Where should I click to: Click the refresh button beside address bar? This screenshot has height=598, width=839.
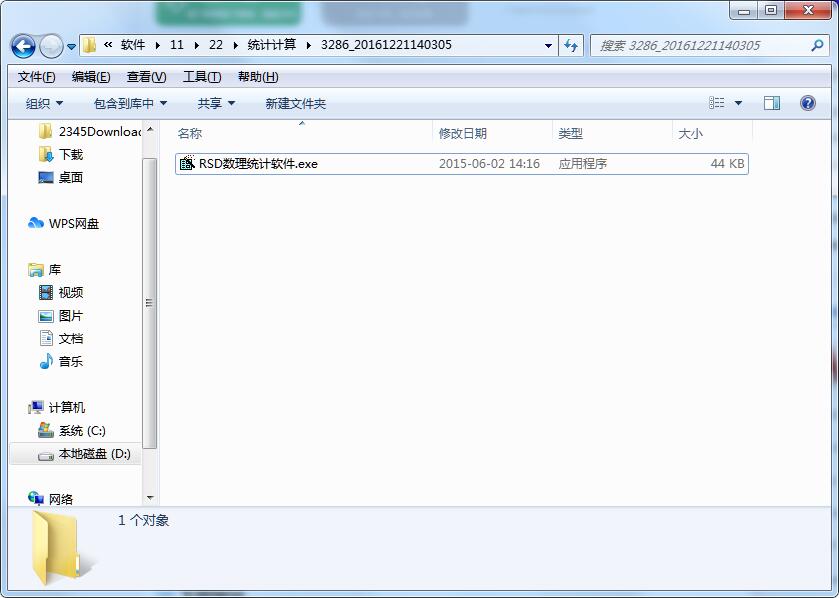(x=570, y=45)
